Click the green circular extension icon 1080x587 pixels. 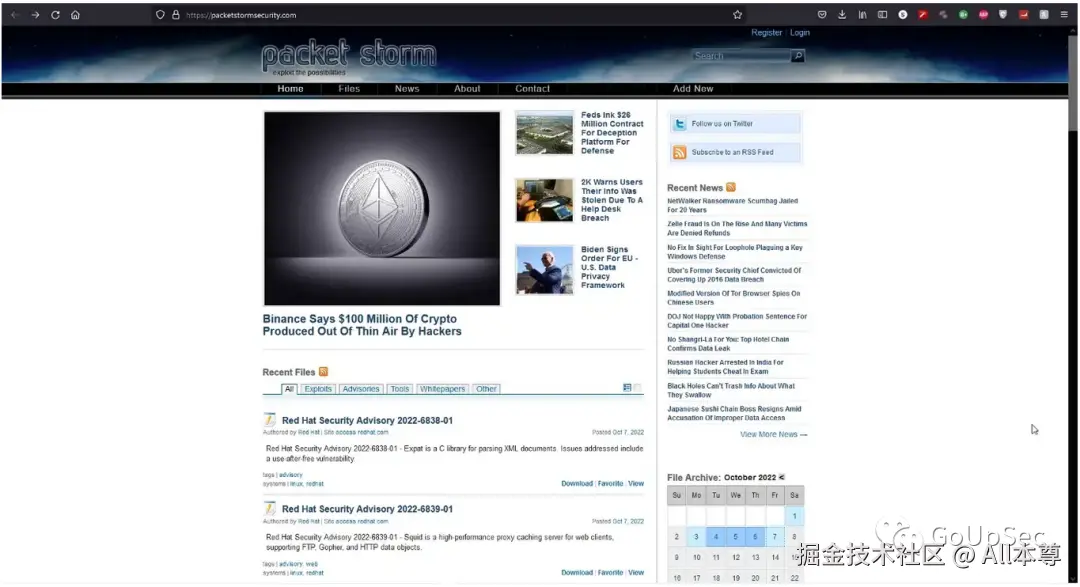963,14
